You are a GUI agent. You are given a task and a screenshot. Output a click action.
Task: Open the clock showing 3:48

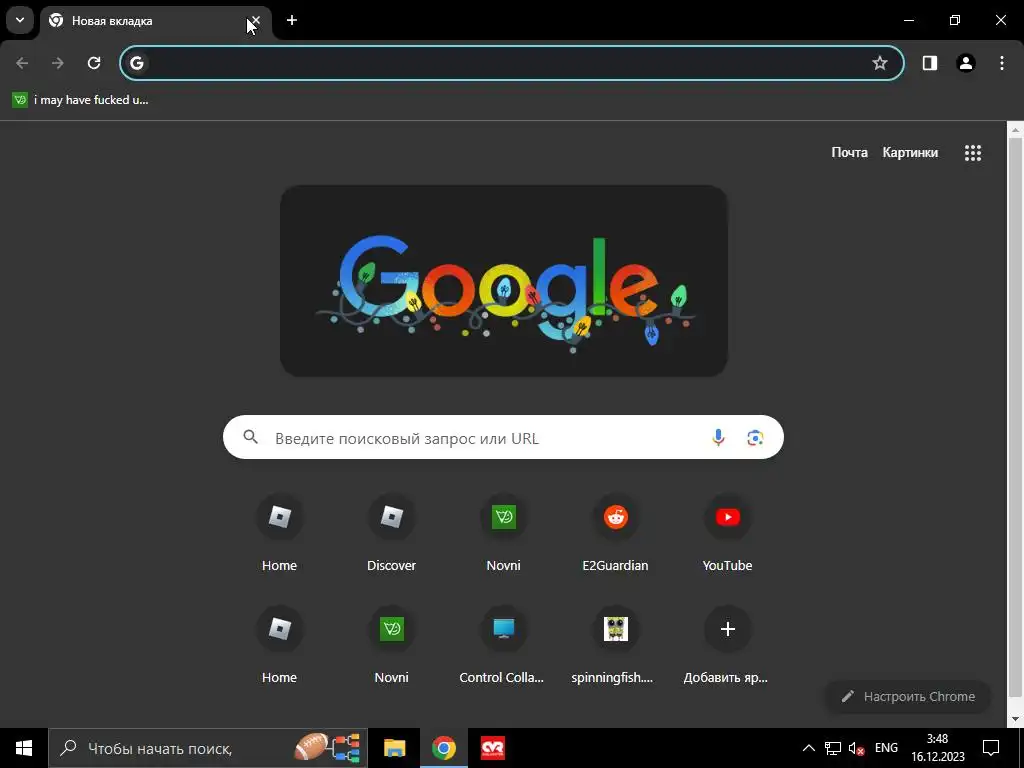point(938,748)
